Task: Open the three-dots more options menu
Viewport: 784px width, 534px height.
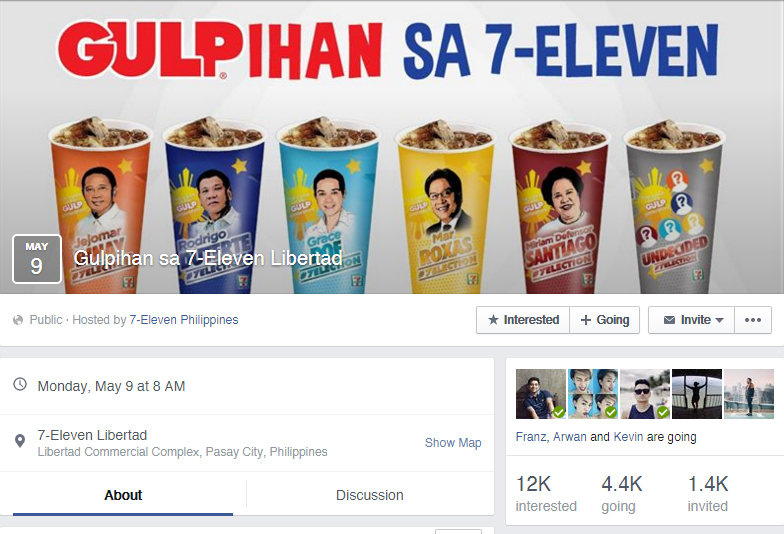Action: 752,320
